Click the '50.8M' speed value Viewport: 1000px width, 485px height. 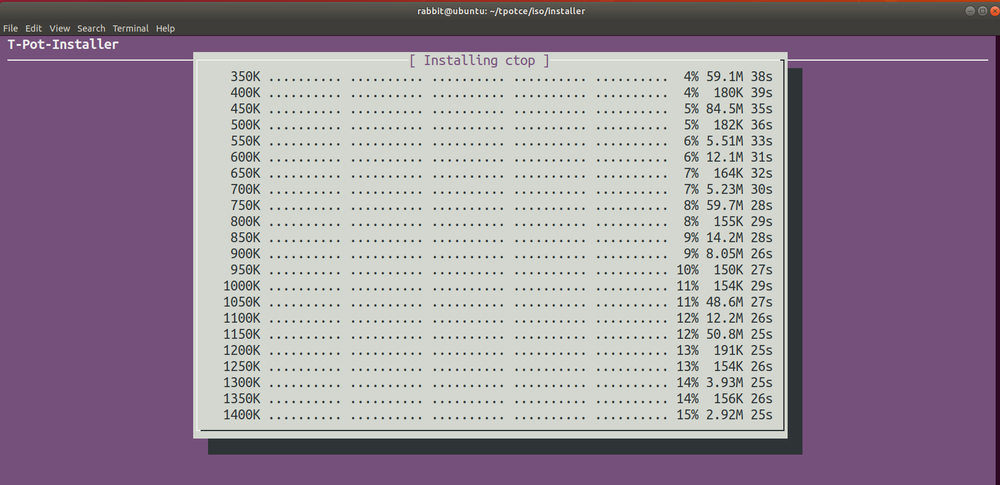point(724,334)
